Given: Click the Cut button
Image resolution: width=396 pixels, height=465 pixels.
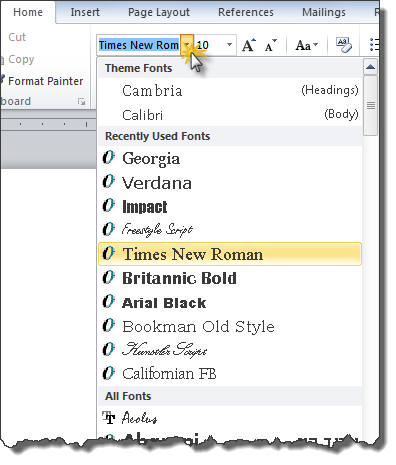Looking at the screenshot, I should pyautogui.click(x=17, y=37).
